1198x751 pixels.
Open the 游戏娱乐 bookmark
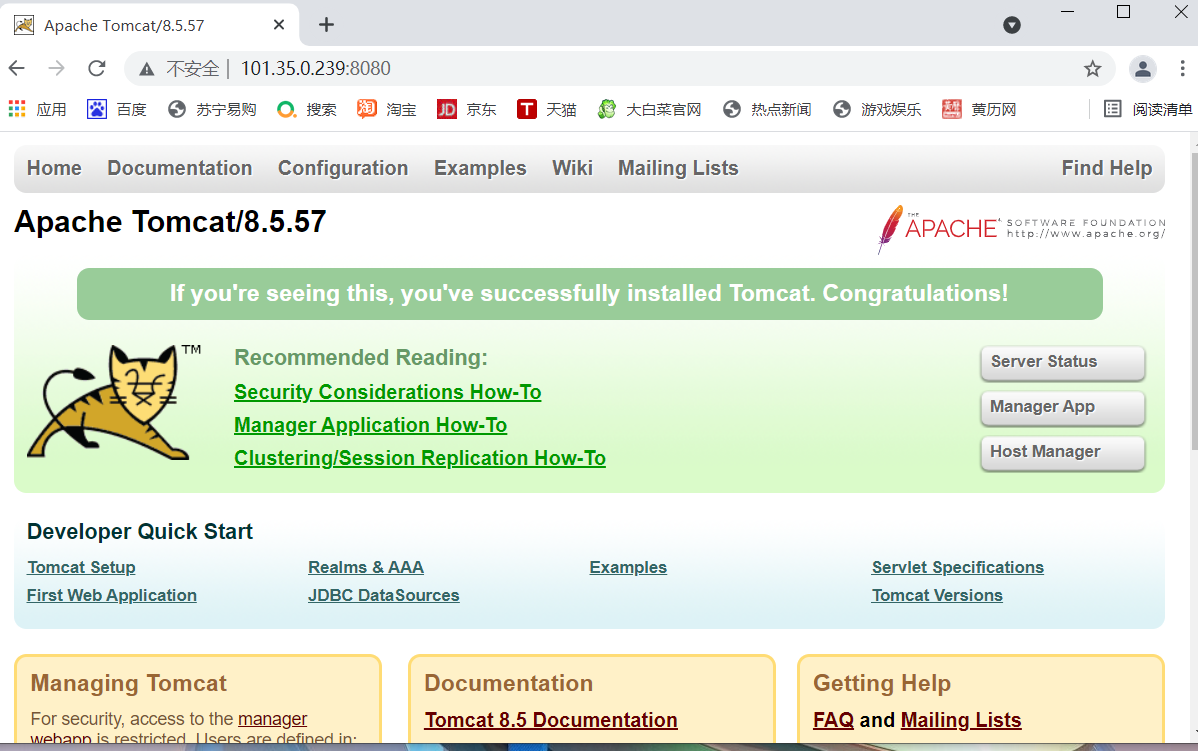tap(877, 109)
